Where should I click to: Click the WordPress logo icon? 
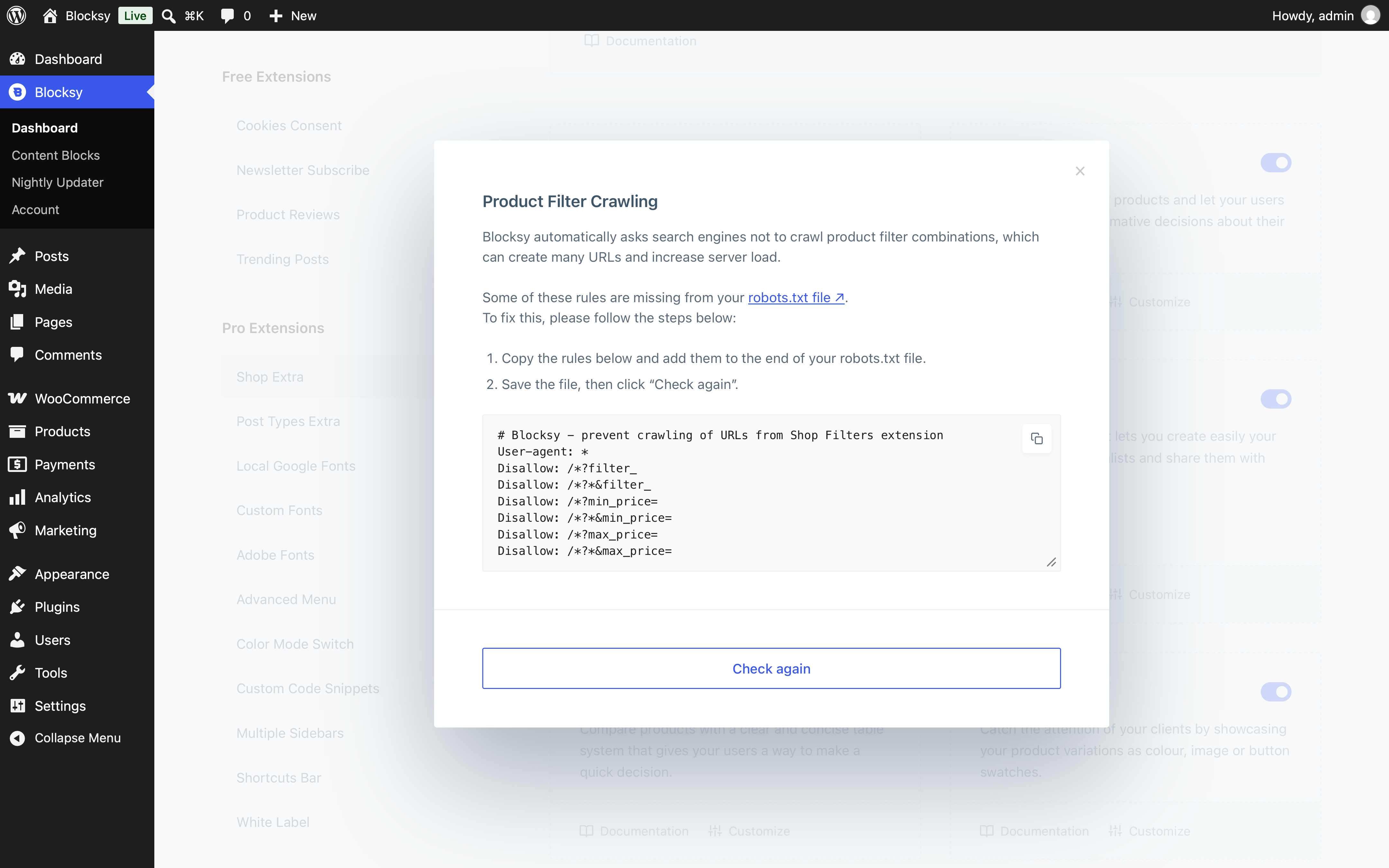point(17,15)
